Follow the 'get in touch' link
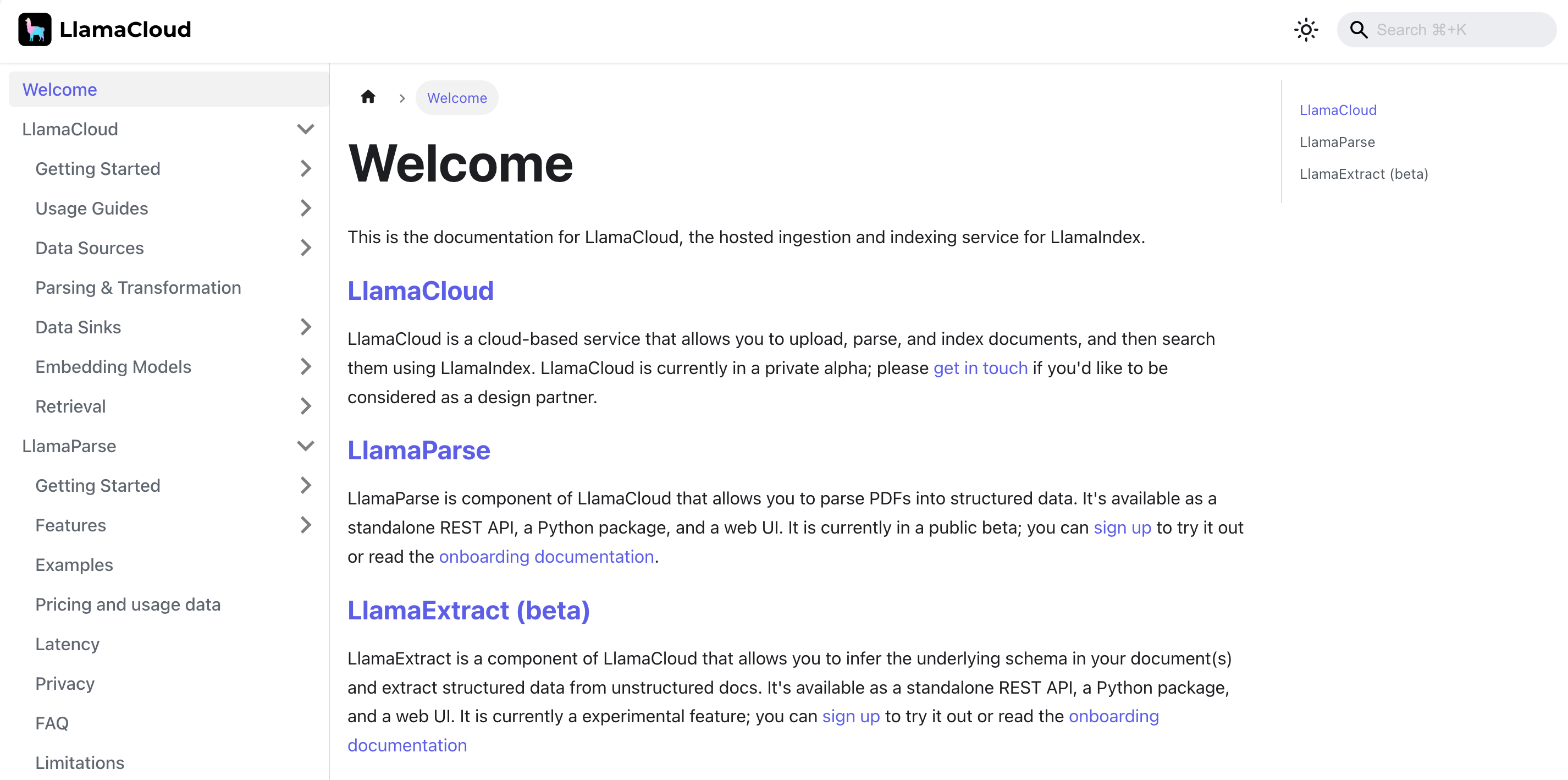Image resolution: width=1568 pixels, height=780 pixels. tap(980, 368)
